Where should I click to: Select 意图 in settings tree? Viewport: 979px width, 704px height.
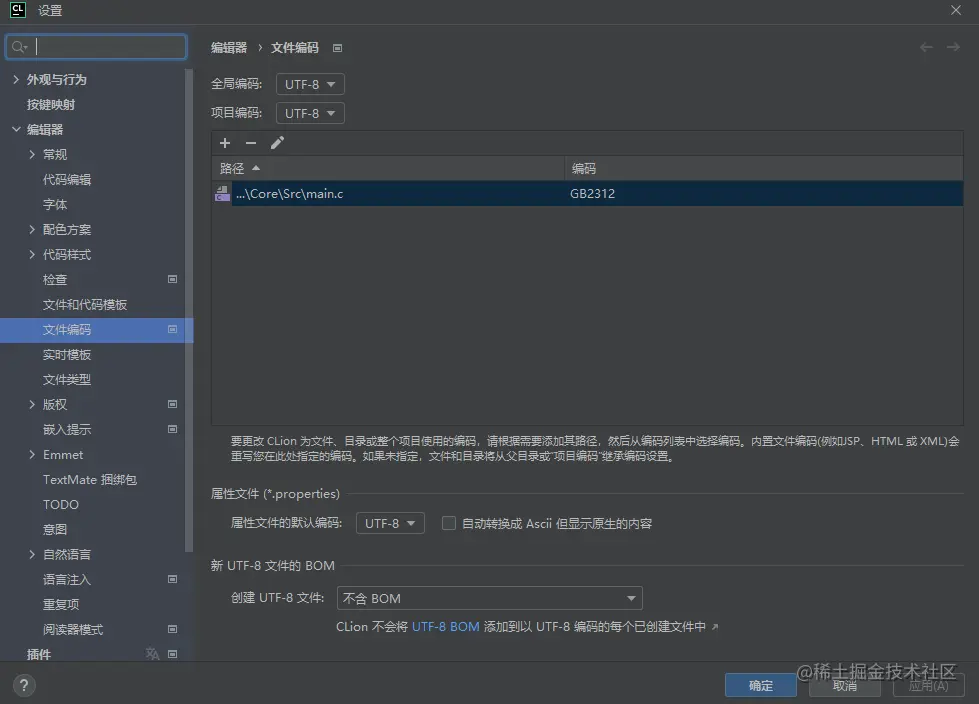[55, 529]
